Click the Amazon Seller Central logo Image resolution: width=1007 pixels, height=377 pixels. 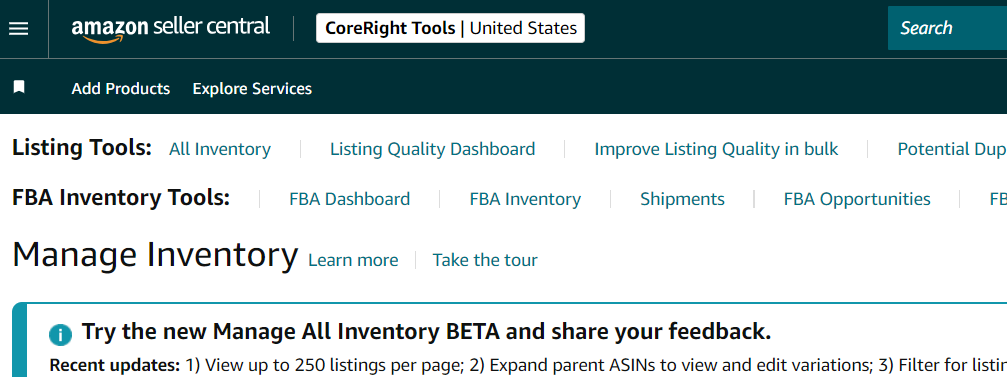tap(171, 29)
